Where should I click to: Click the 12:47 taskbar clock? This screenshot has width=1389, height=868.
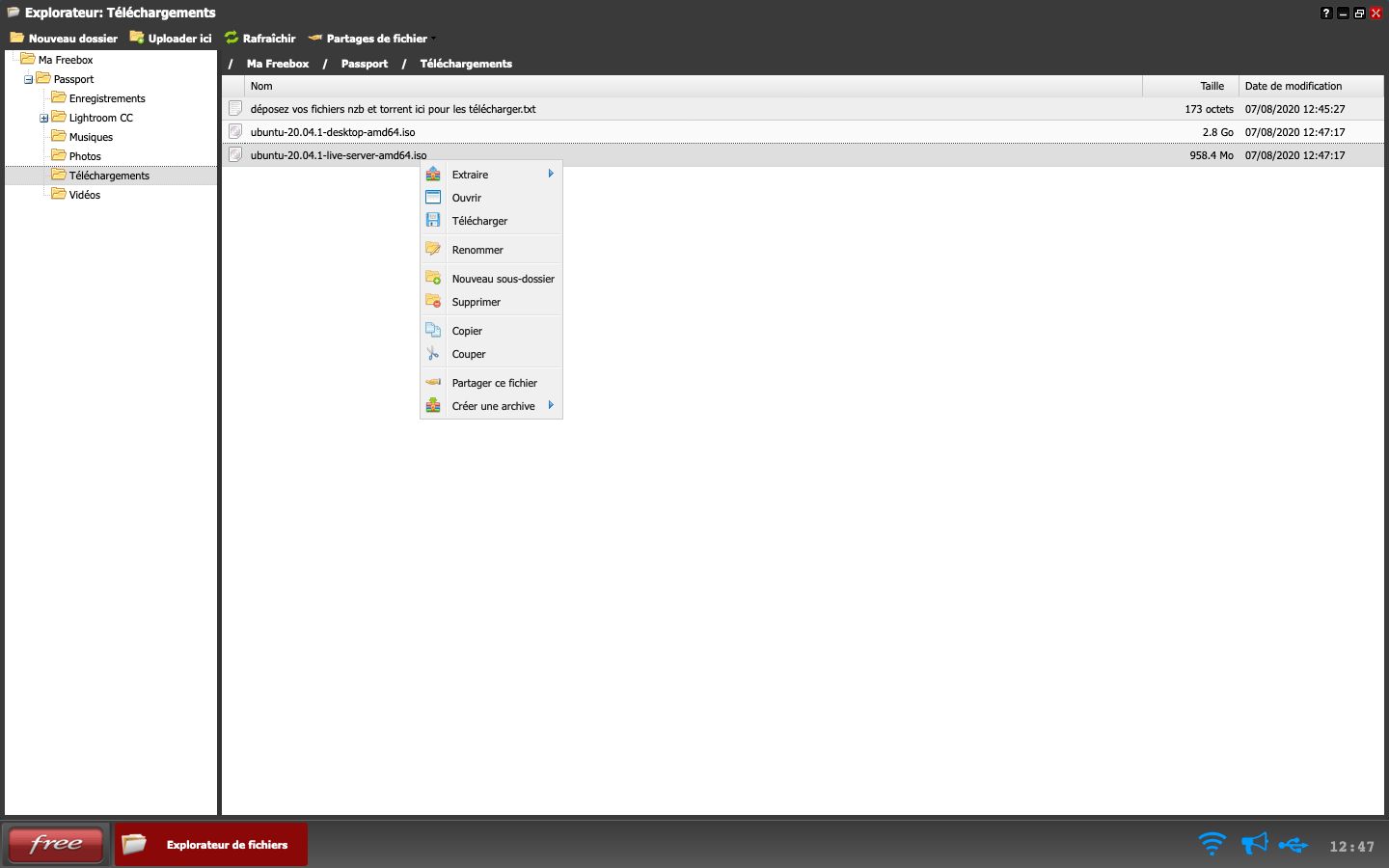click(x=1351, y=847)
